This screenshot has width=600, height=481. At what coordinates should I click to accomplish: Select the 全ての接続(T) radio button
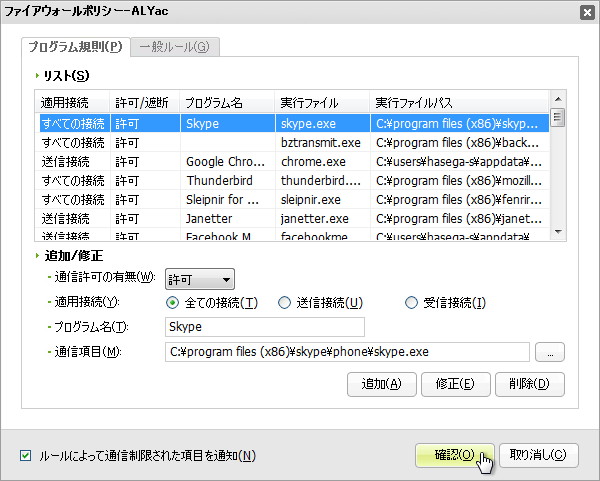click(172, 303)
